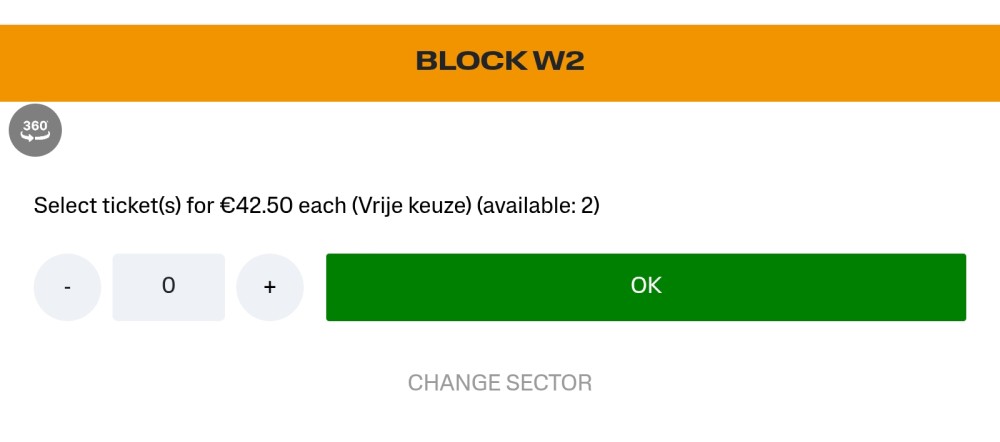Image resolution: width=1000 pixels, height=442 pixels.
Task: Click the round plus stepper button
Action: pyautogui.click(x=270, y=287)
